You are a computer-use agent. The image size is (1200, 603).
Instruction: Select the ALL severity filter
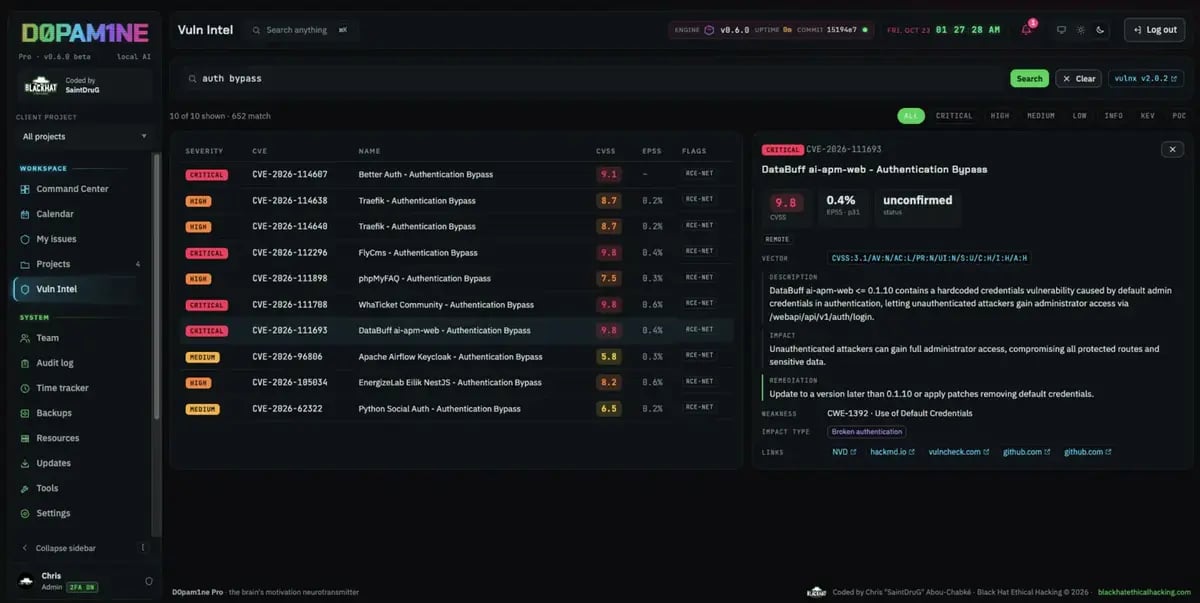coord(911,116)
